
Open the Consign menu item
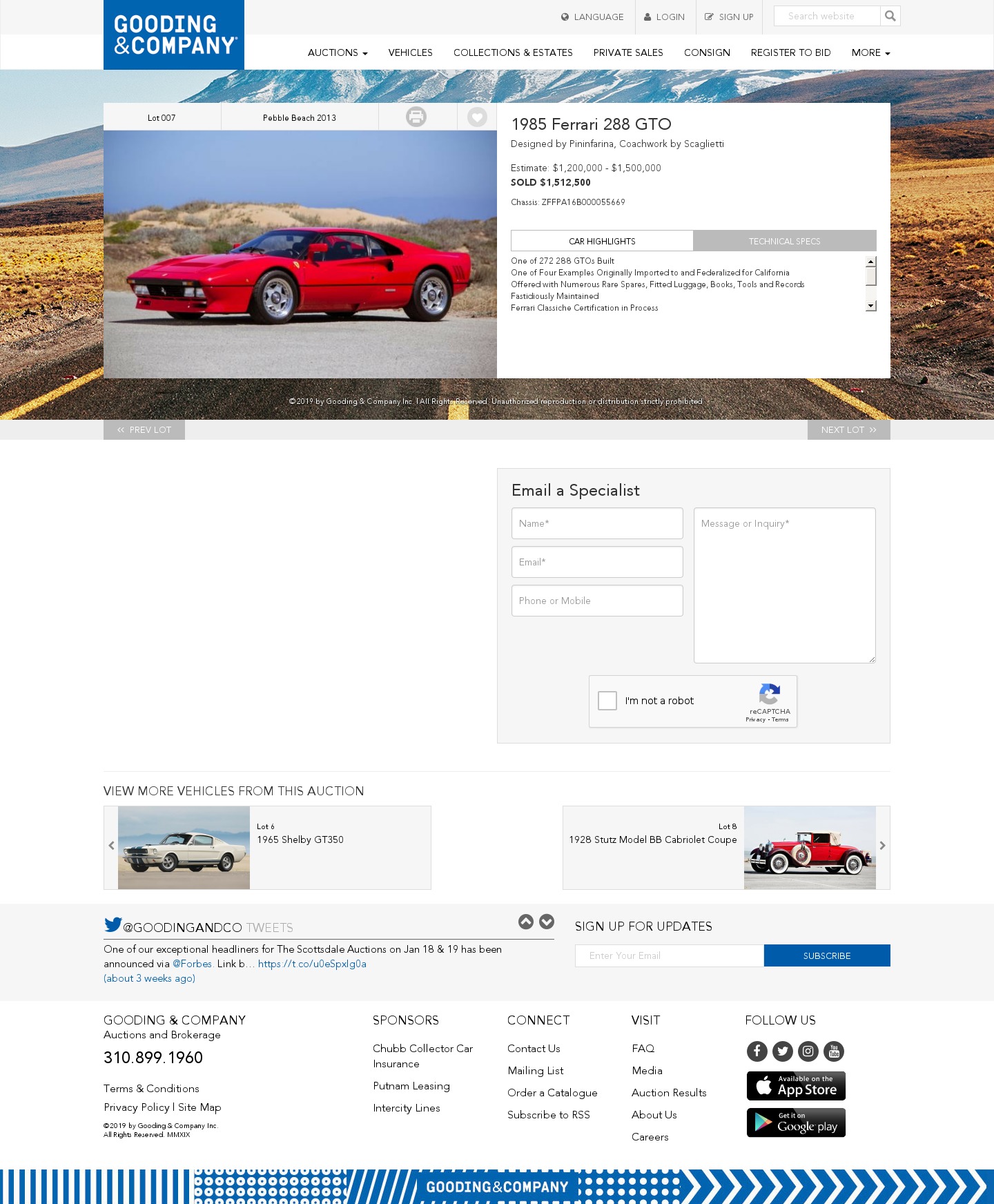[x=707, y=52]
